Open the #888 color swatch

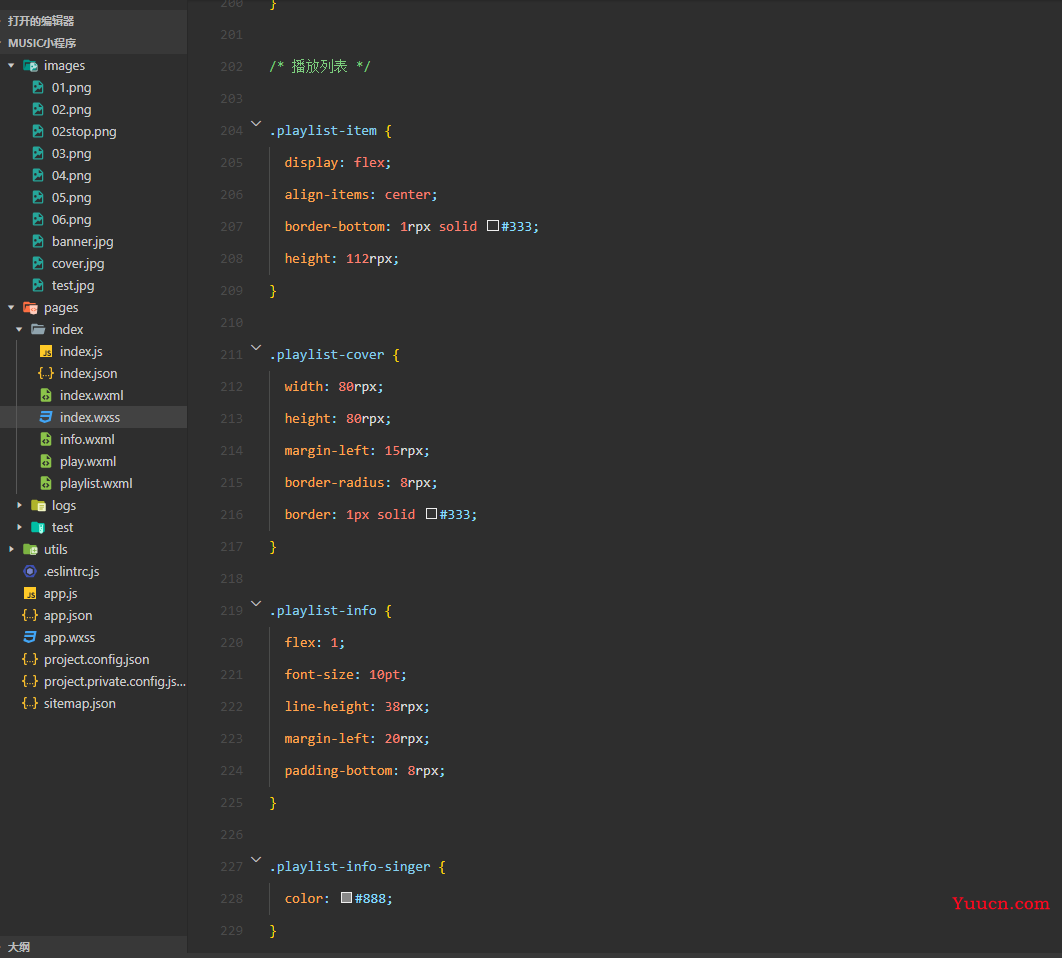tap(346, 898)
